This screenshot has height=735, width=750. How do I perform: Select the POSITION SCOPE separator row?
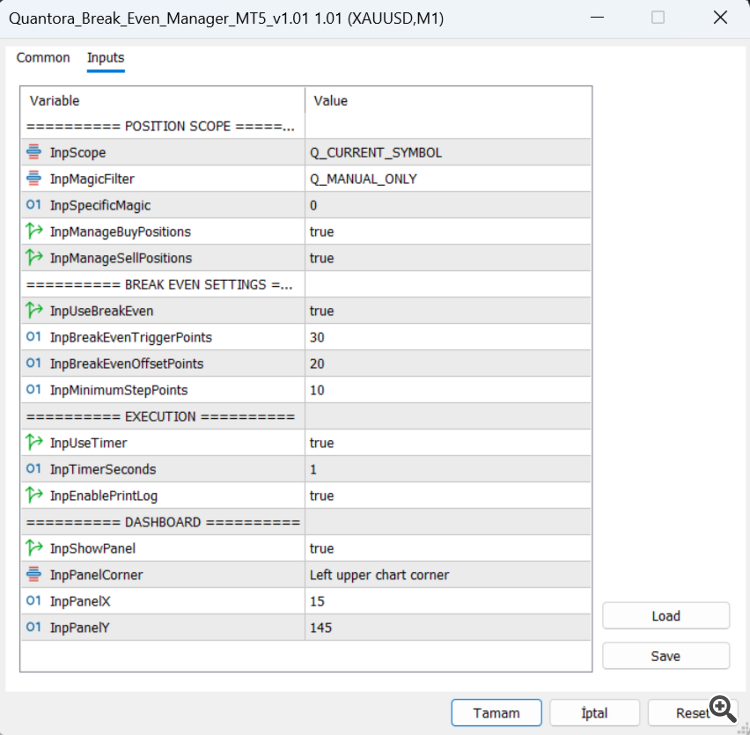(306, 126)
